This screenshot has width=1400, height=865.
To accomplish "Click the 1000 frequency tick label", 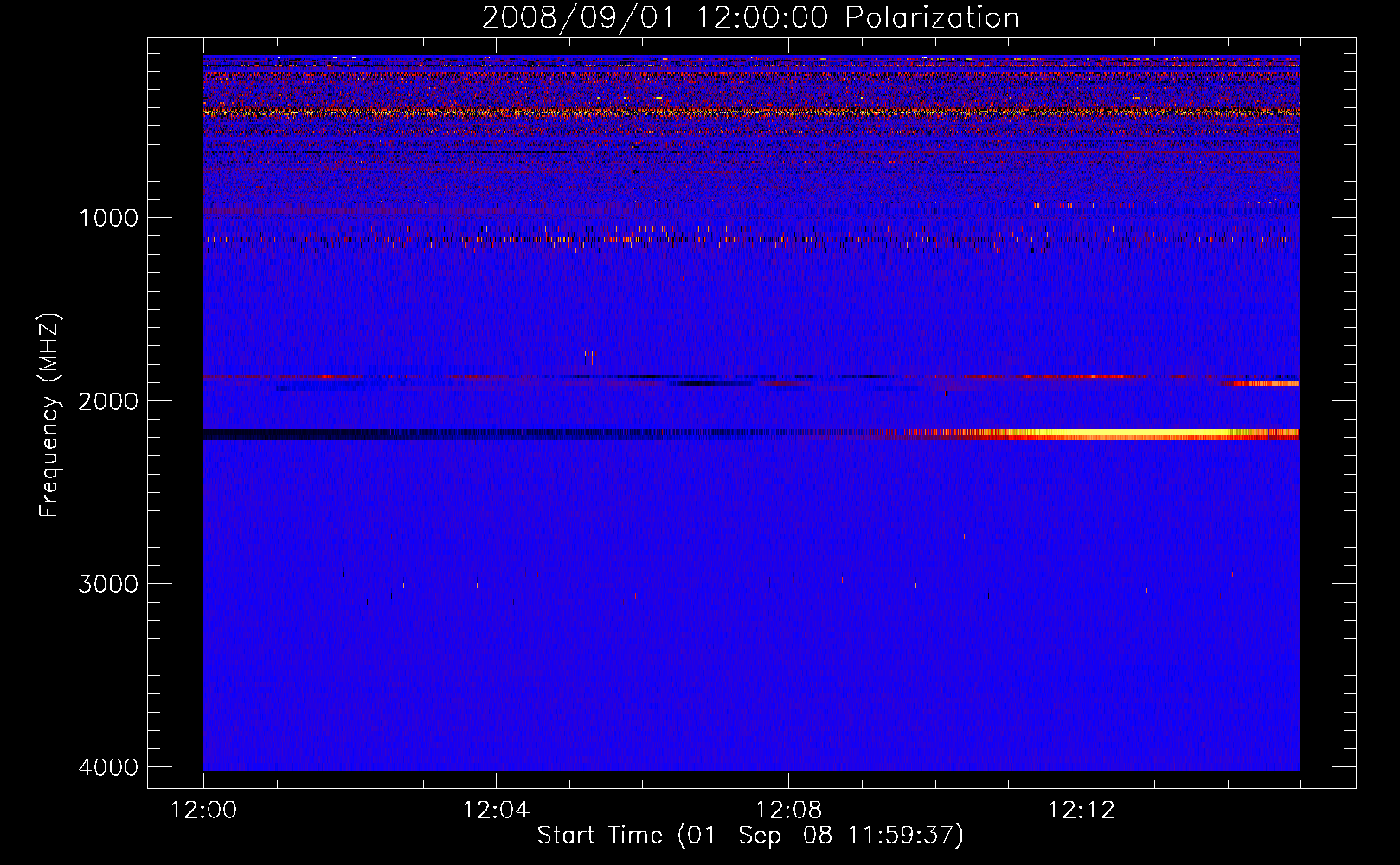I will tap(108, 218).
